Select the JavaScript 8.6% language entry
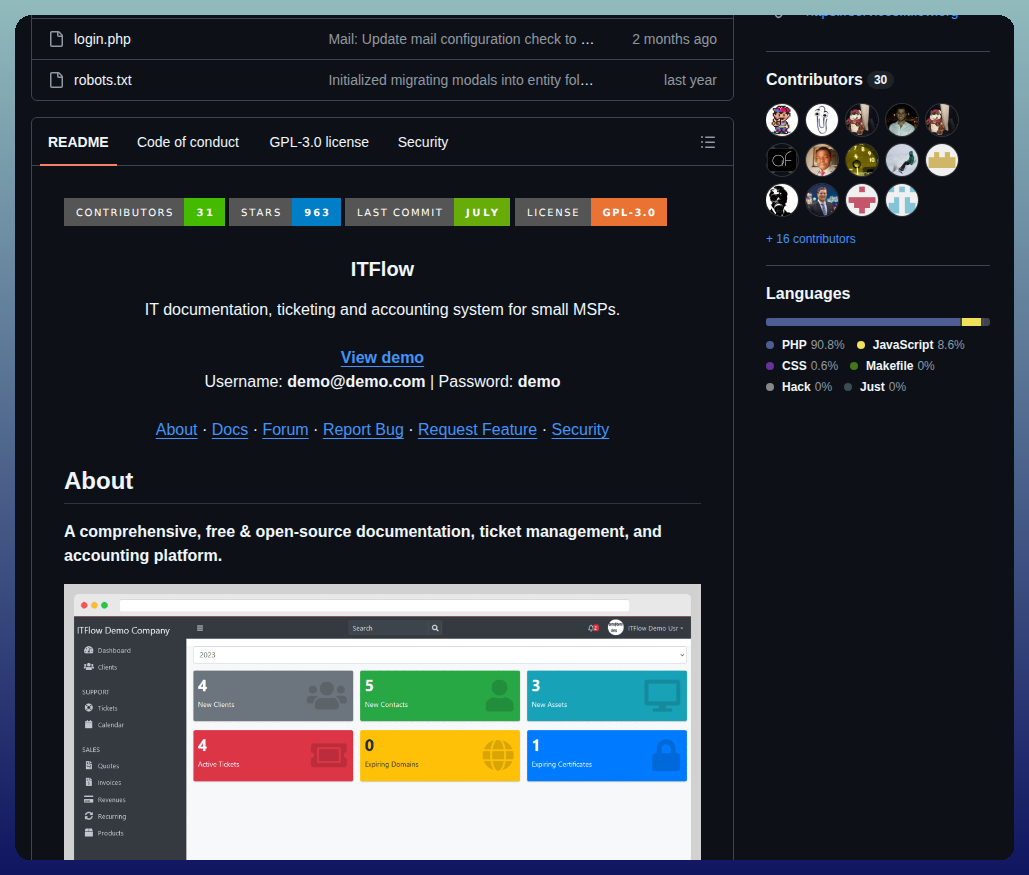The height and width of the screenshot is (875, 1029). [911, 345]
